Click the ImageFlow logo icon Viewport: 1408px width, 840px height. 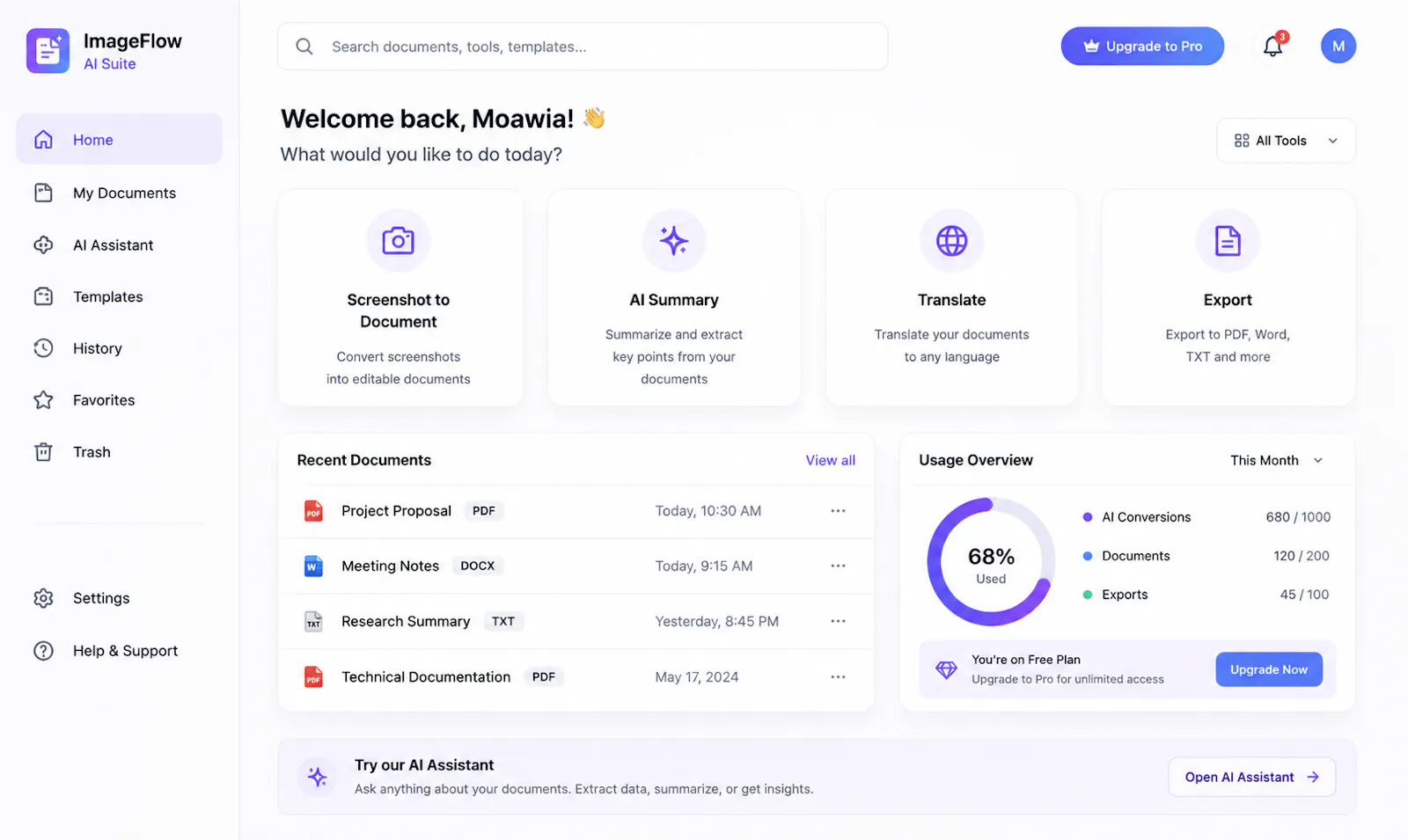[48, 50]
